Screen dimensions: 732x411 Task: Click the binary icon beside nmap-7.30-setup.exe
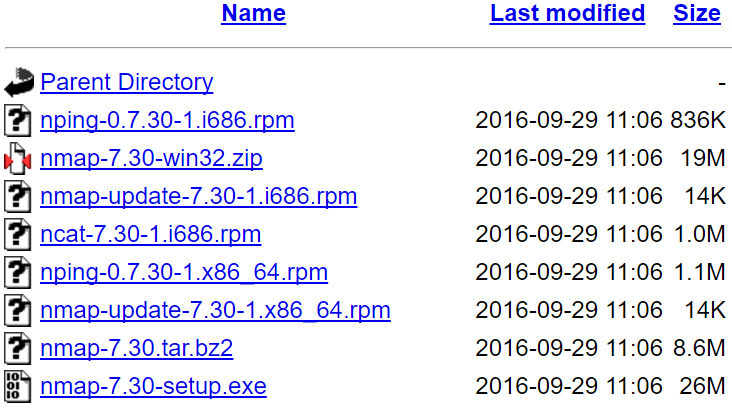(x=18, y=387)
